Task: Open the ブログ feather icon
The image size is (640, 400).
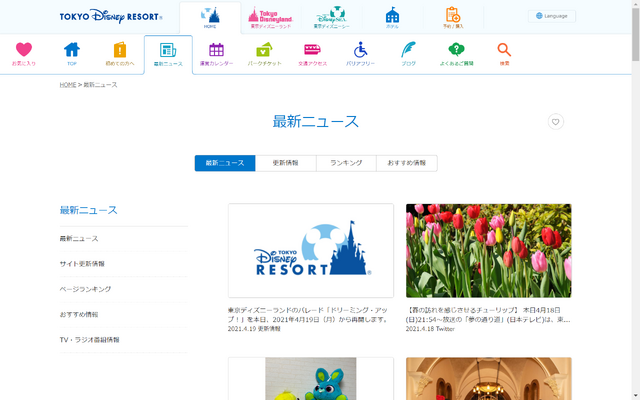Action: pos(408,50)
